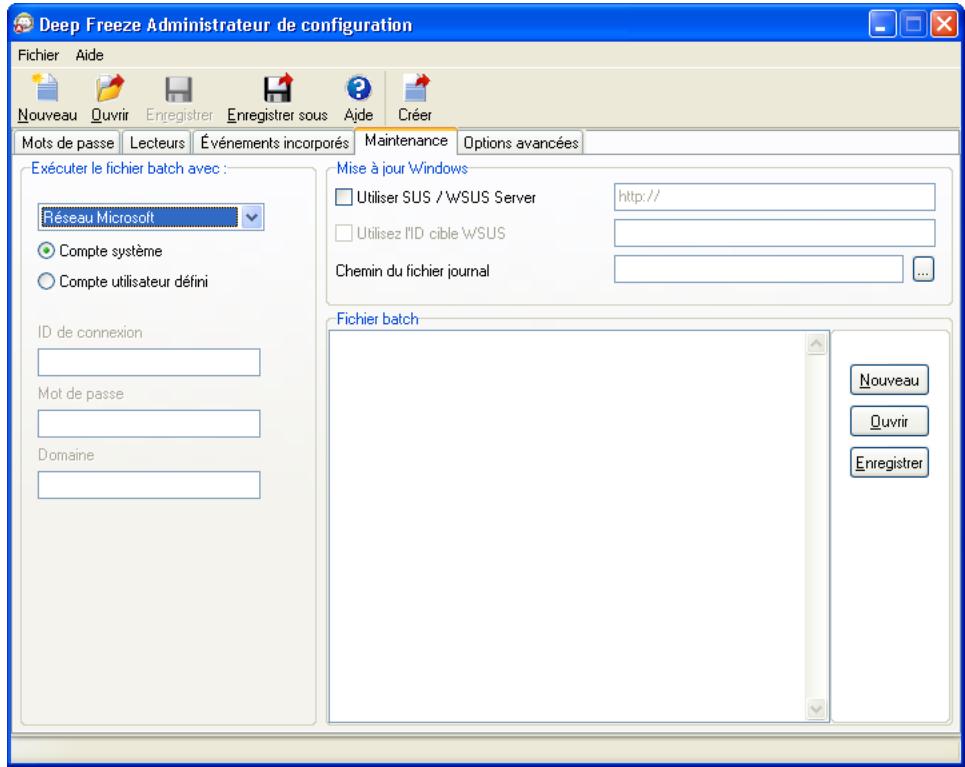Click the grayed Enregistrer toolbar floppy icon
This screenshot has height=767, width=965.
click(x=178, y=89)
